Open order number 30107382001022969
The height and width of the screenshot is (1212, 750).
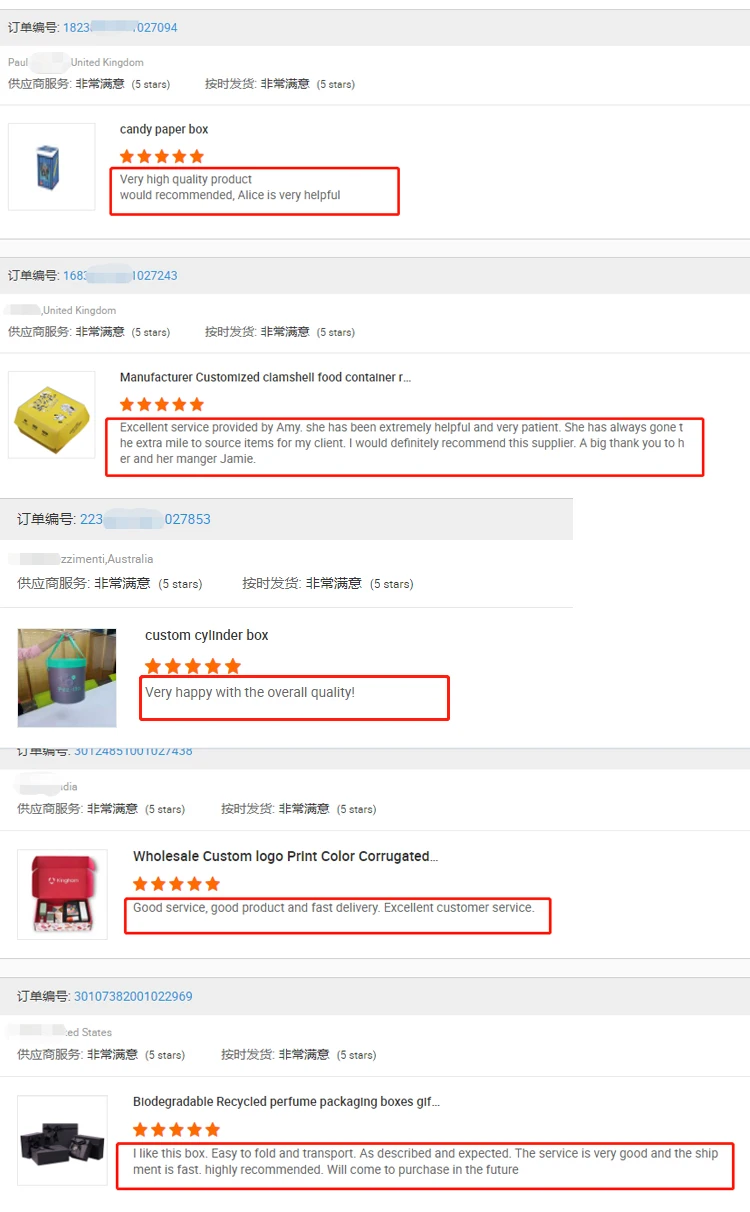point(133,996)
